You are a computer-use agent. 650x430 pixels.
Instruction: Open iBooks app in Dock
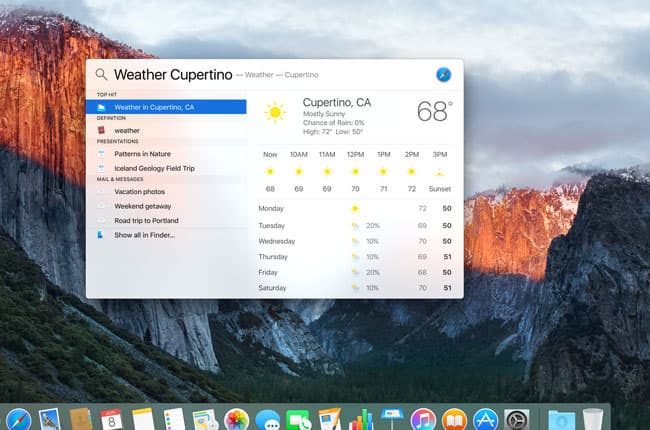(x=454, y=420)
